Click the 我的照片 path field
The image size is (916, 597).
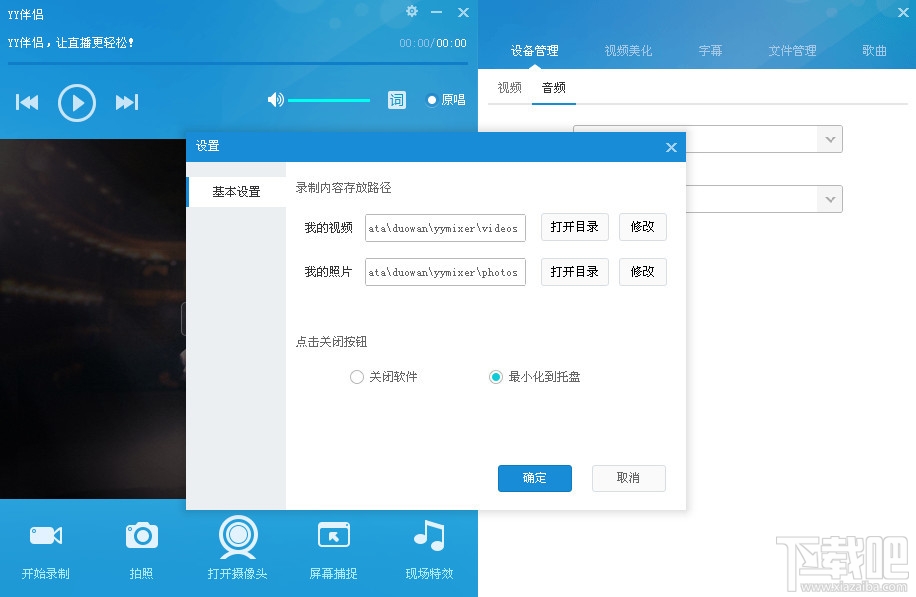[x=445, y=272]
